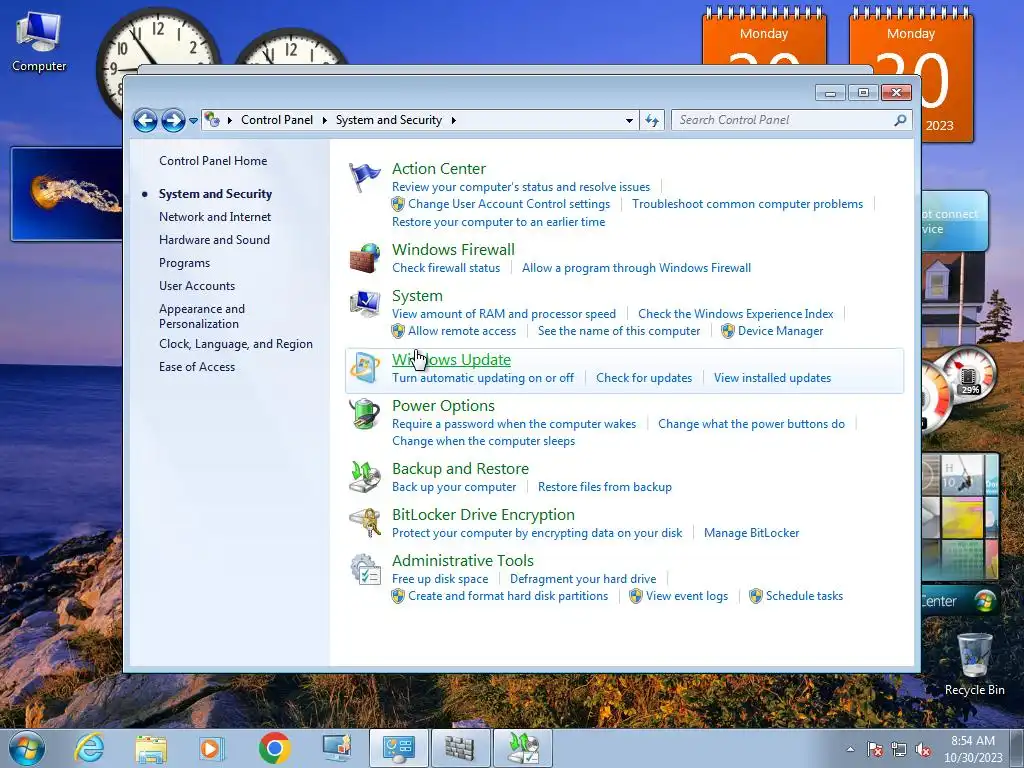The height and width of the screenshot is (768, 1024).
Task: Open the Backup and Restore icon
Action: coord(364,477)
